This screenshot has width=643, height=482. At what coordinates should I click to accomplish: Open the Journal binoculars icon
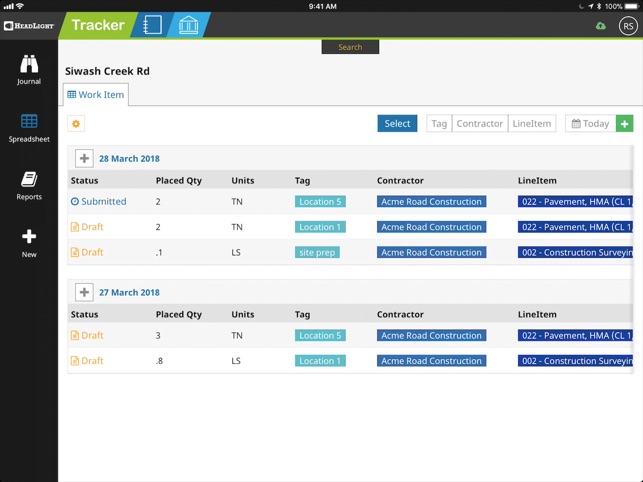click(29, 64)
